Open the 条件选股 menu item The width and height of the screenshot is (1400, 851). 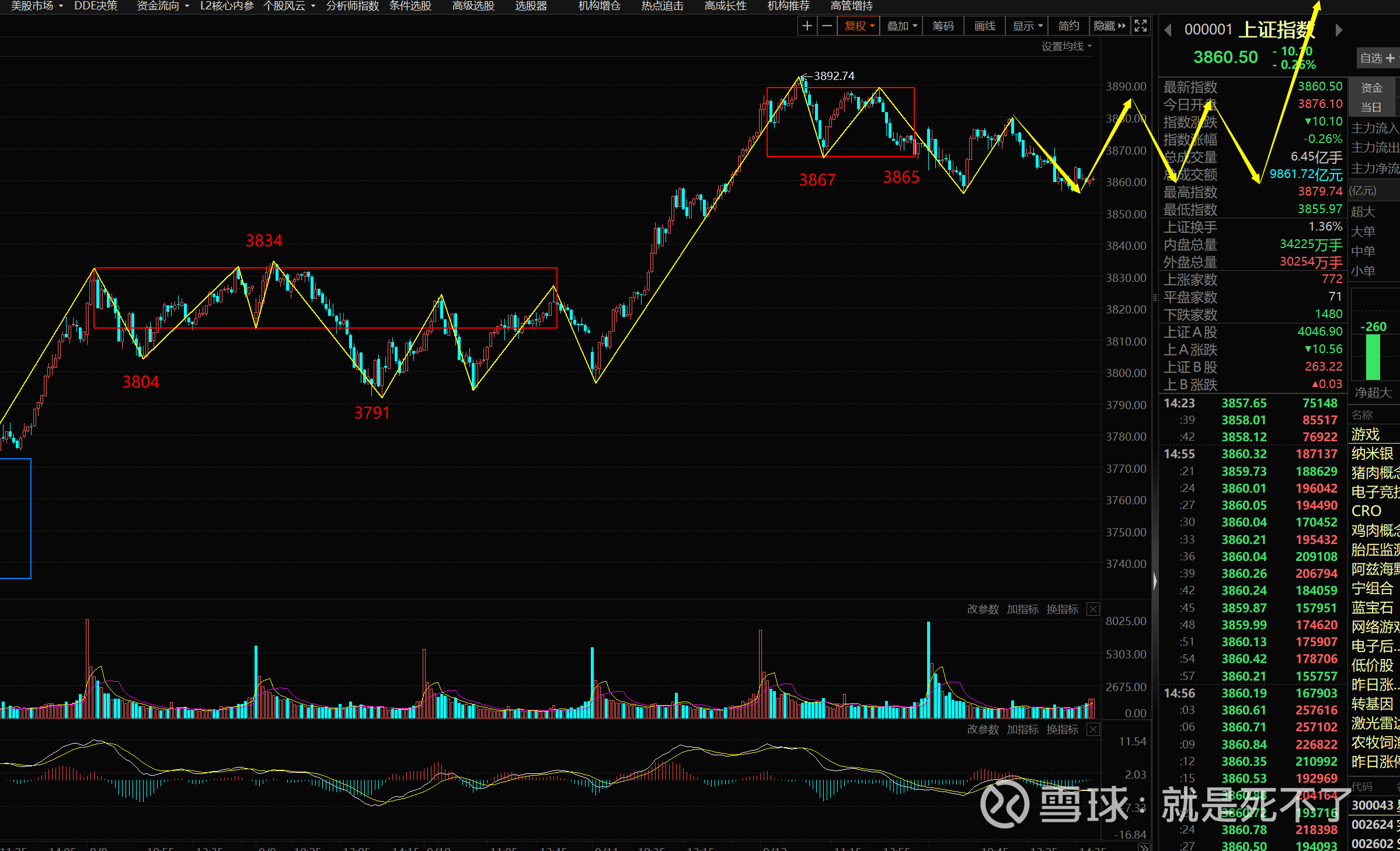click(410, 6)
